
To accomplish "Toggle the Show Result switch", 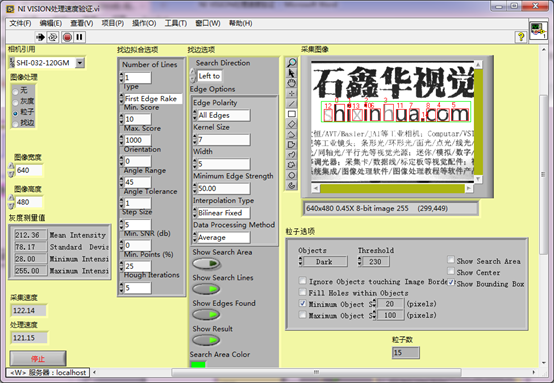I will pyautogui.click(x=206, y=340).
